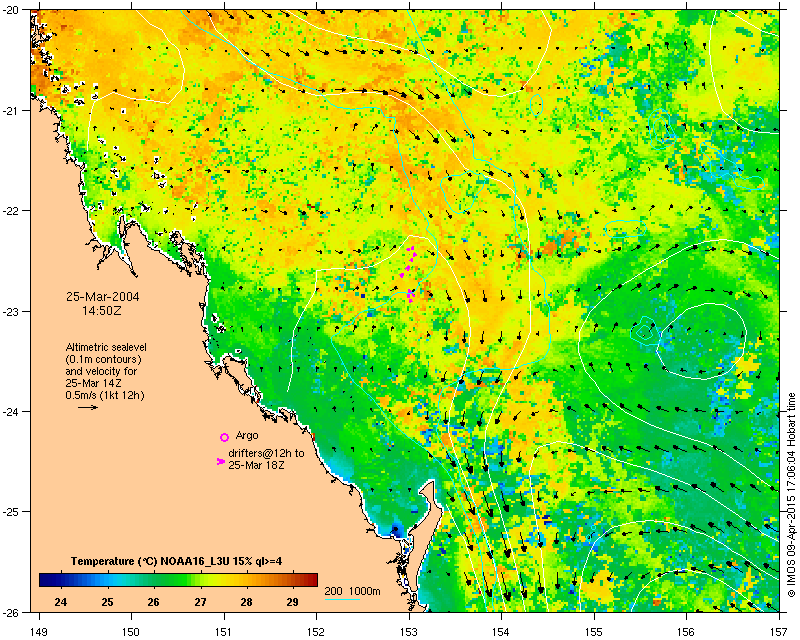Image resolution: width=800 pixels, height=640 pixels.
Task: Click the colorbar tick label 27
Action: pyautogui.click(x=200, y=602)
